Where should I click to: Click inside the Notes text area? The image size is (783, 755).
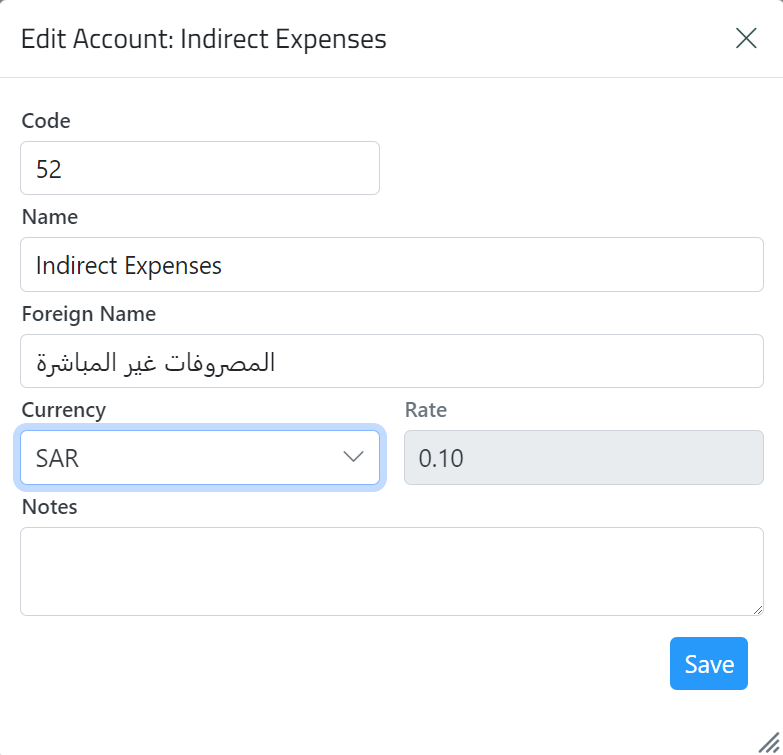click(392, 571)
